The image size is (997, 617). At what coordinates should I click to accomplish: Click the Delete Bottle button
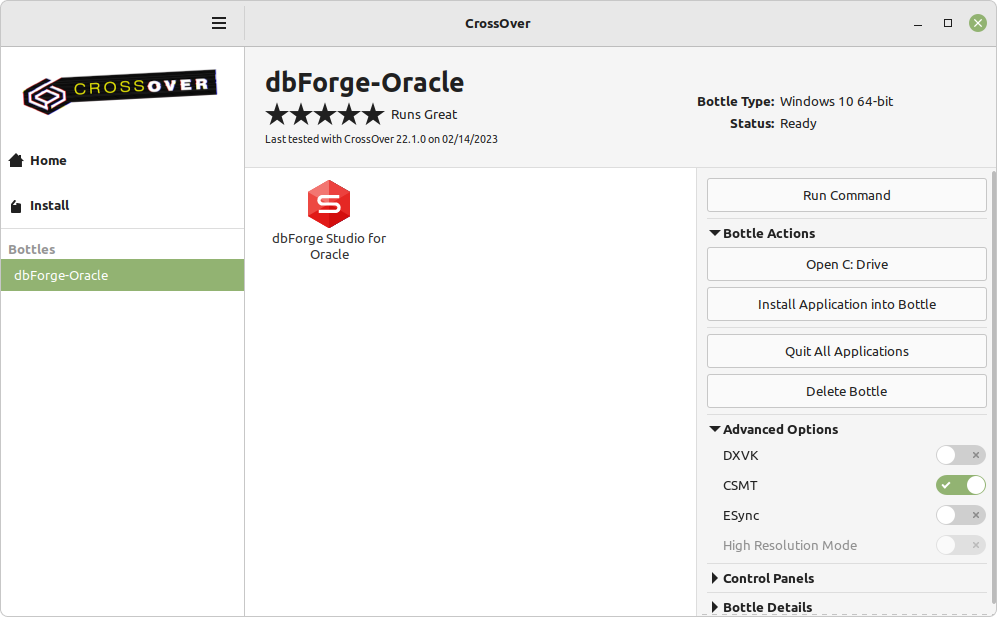846,391
